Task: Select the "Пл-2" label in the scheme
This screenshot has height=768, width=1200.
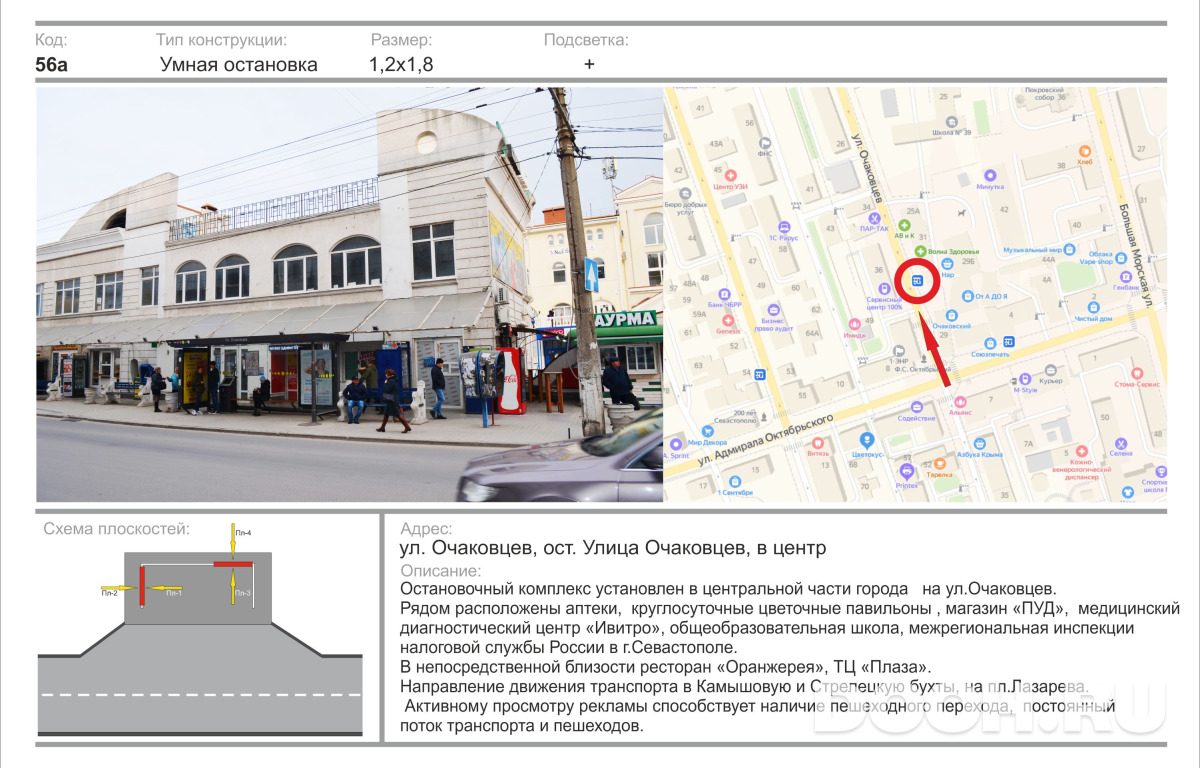Action: click(109, 593)
